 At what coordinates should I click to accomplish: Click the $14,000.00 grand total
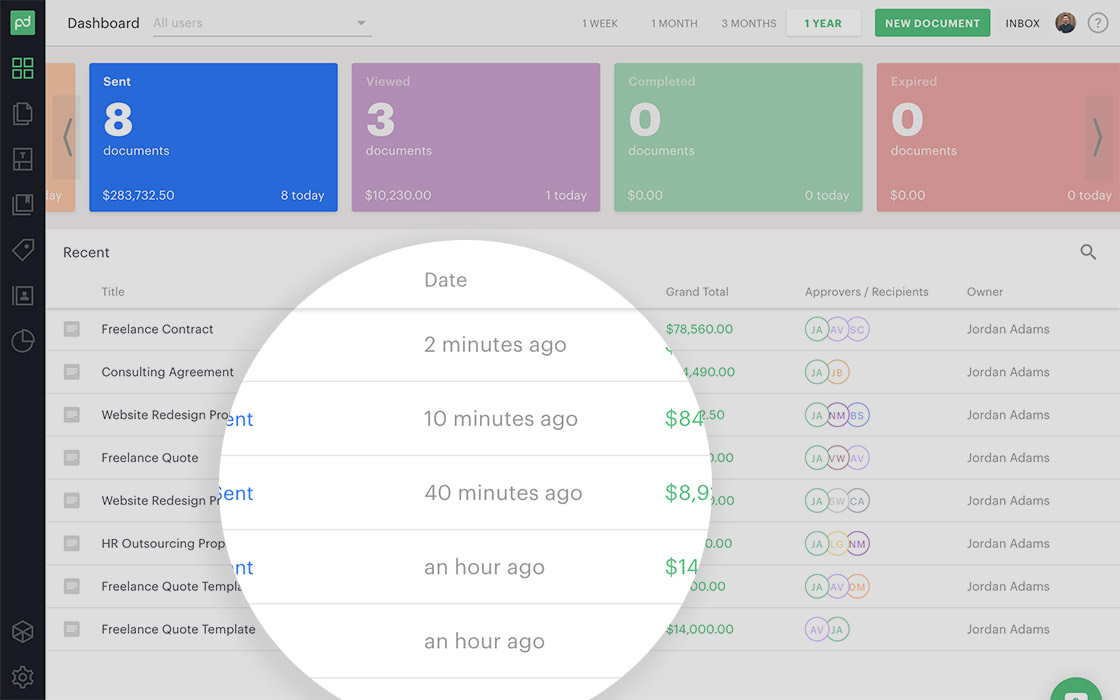pyautogui.click(x=700, y=629)
